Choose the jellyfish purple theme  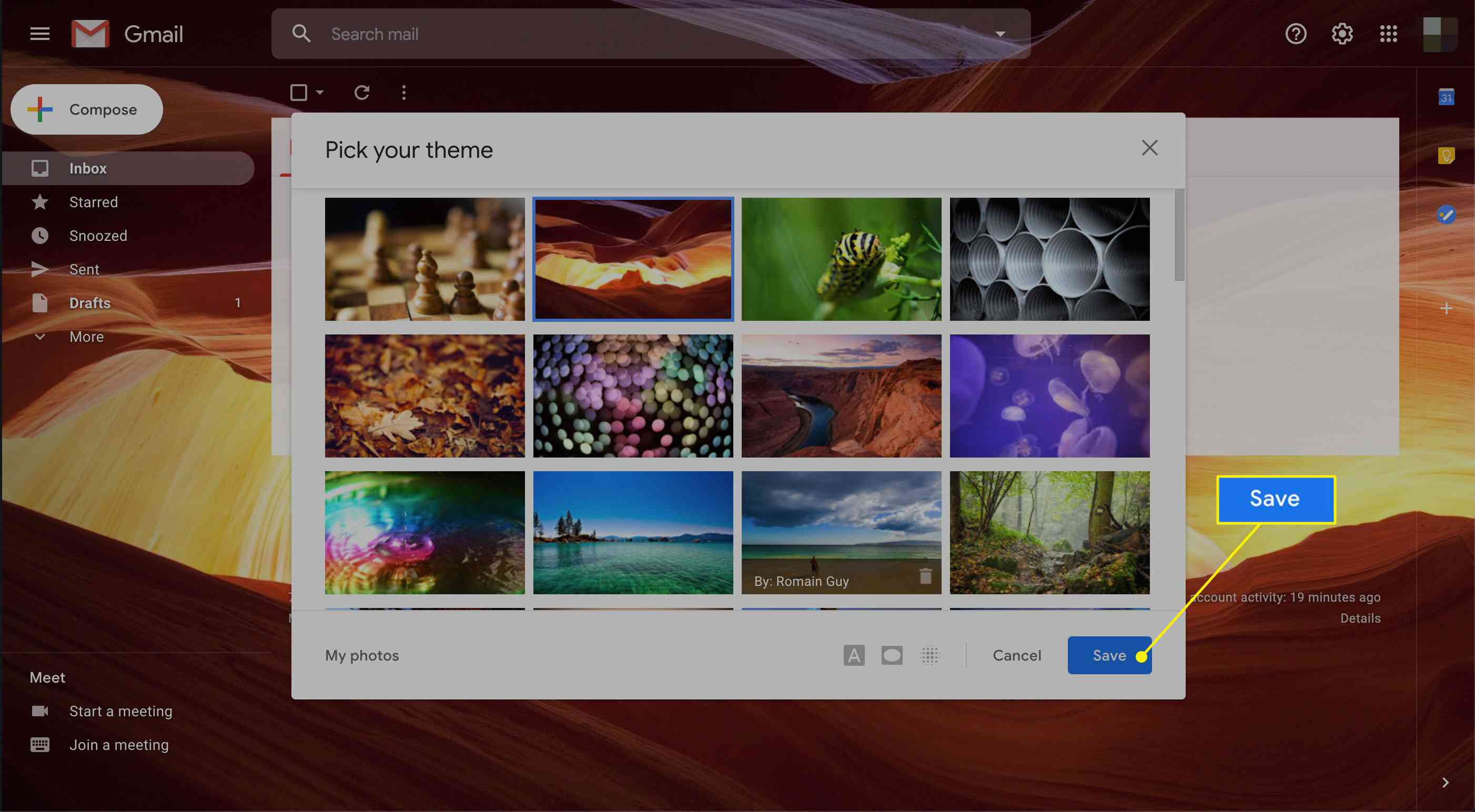[x=1050, y=395]
